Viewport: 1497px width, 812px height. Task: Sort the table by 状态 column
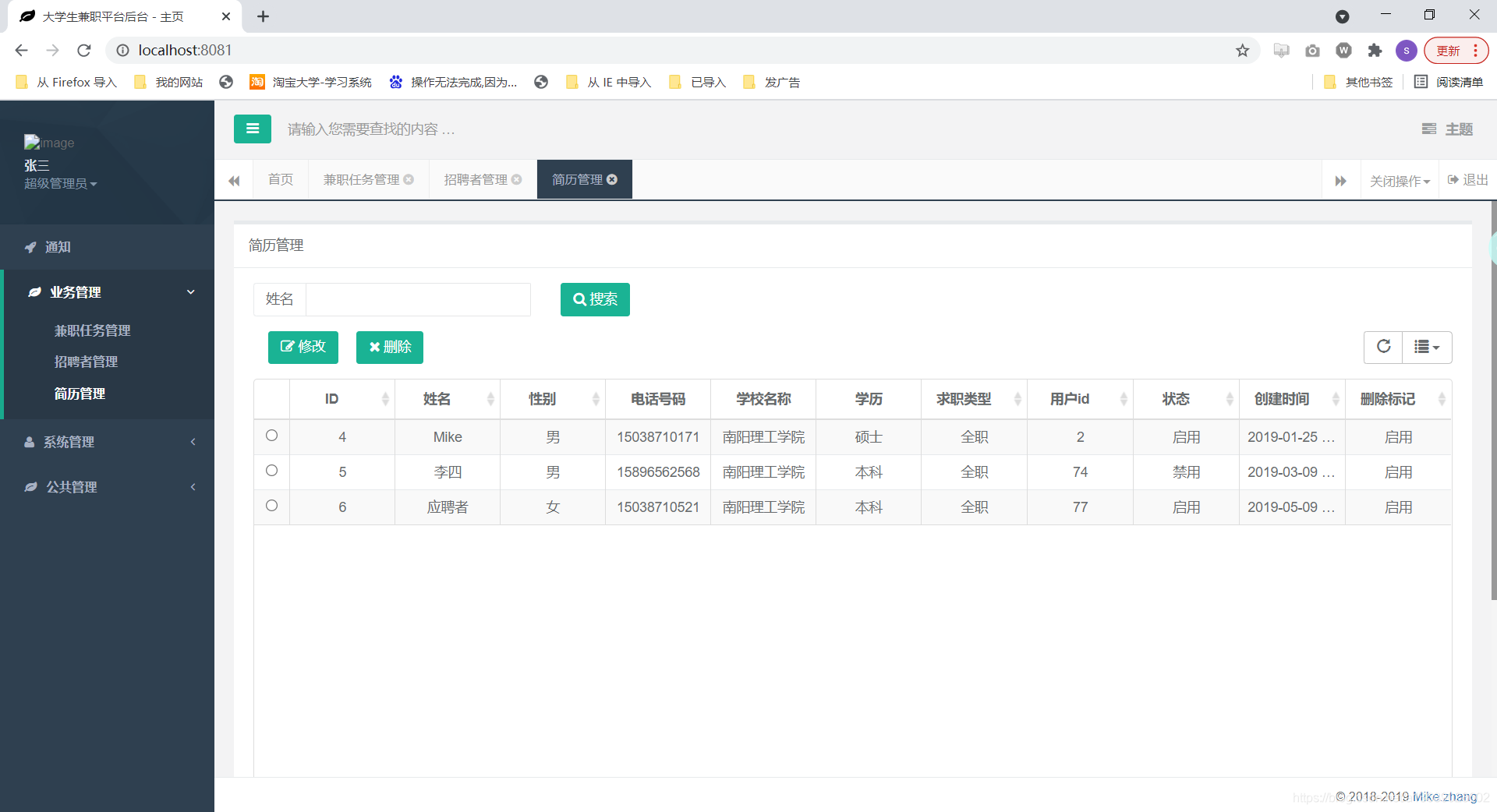coord(1186,399)
